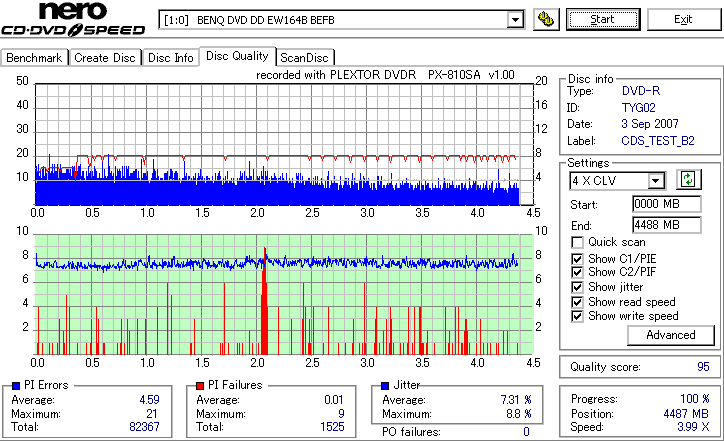Click the tall PI failure spike near 2.0
This screenshot has width=724, height=441.
pos(265,302)
